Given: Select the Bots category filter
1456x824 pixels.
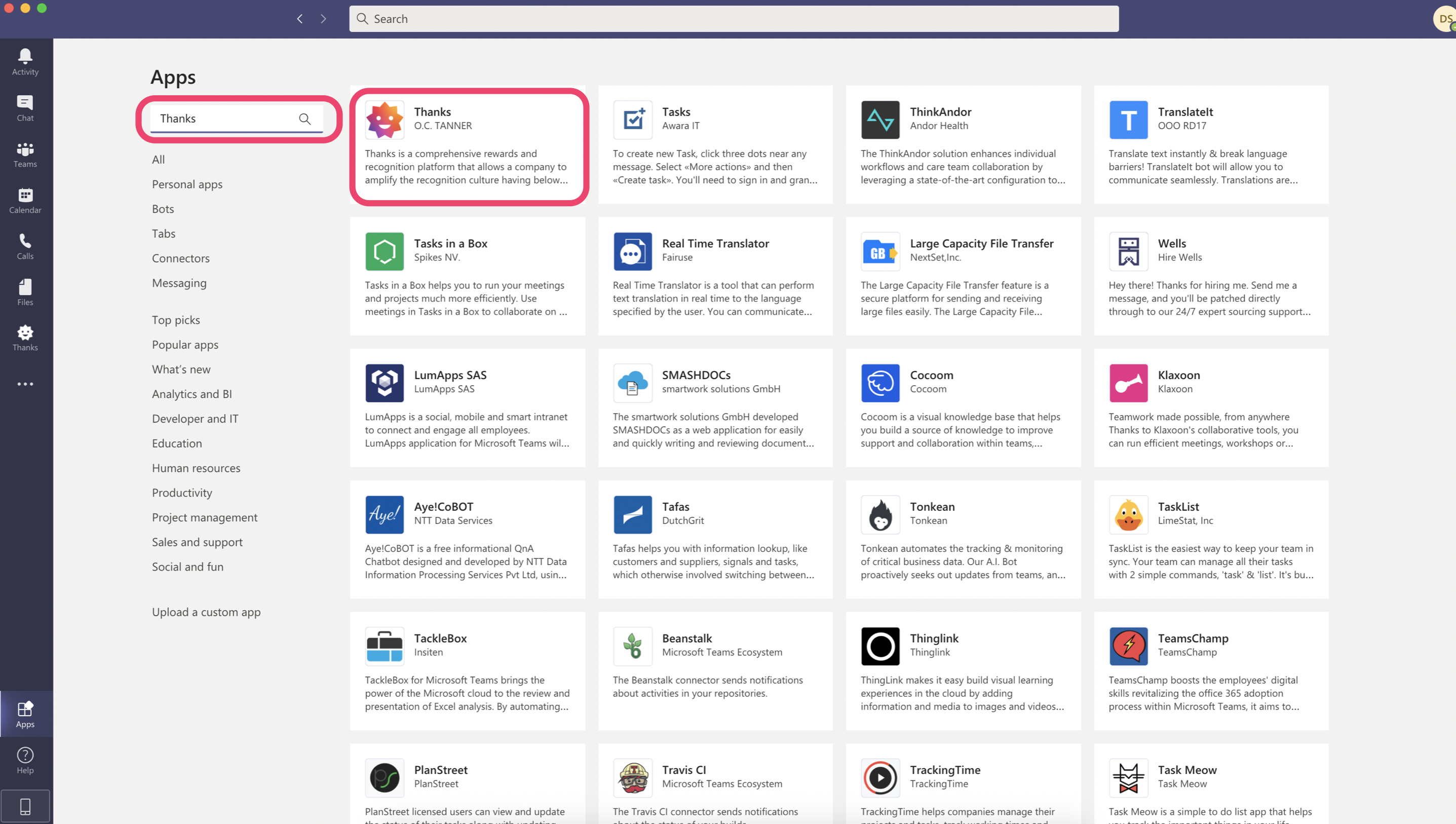Looking at the screenshot, I should tap(163, 209).
